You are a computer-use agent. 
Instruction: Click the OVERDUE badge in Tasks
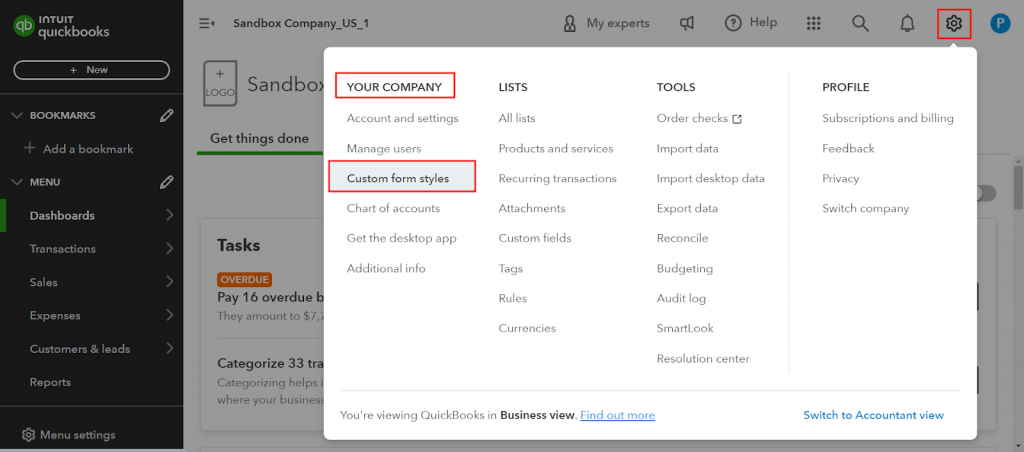[x=244, y=280]
